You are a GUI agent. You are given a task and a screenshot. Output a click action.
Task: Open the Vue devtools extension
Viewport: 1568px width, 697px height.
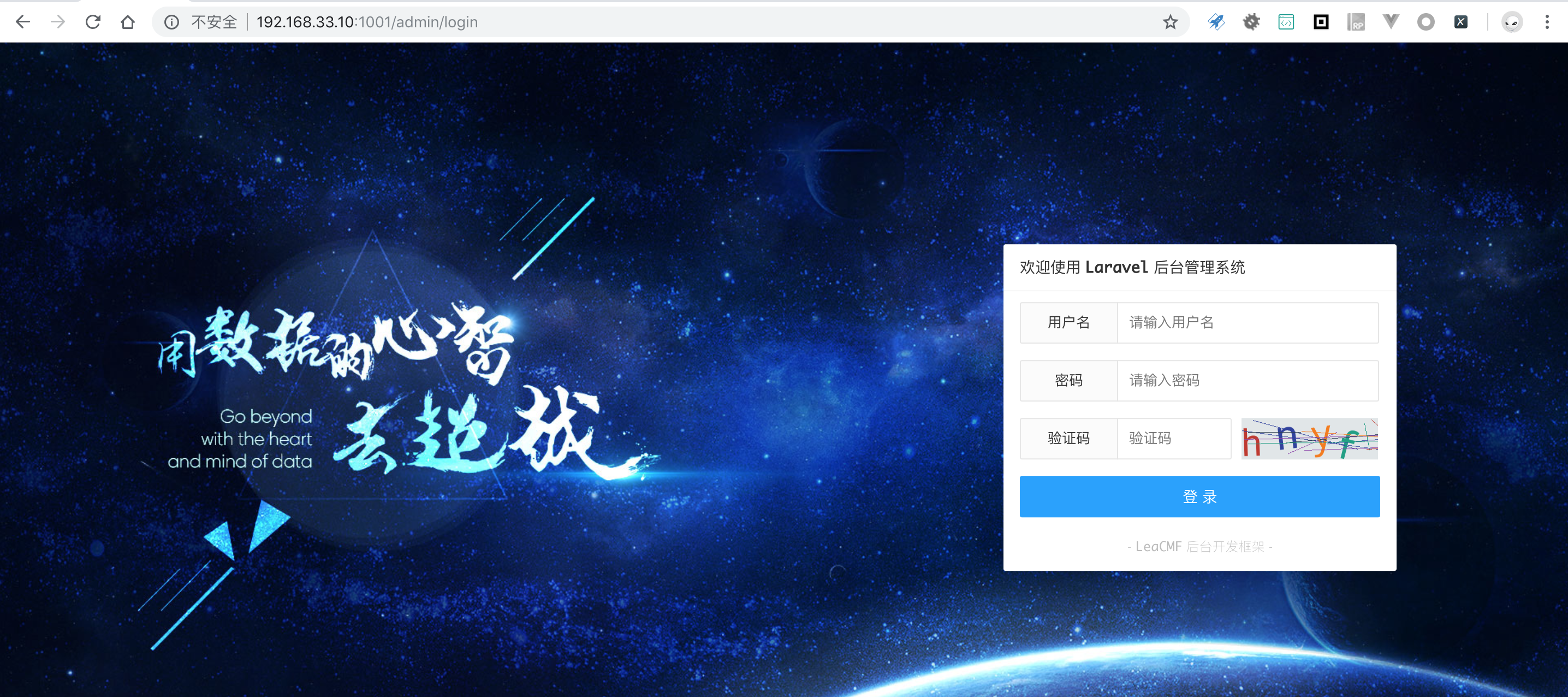point(1391,22)
